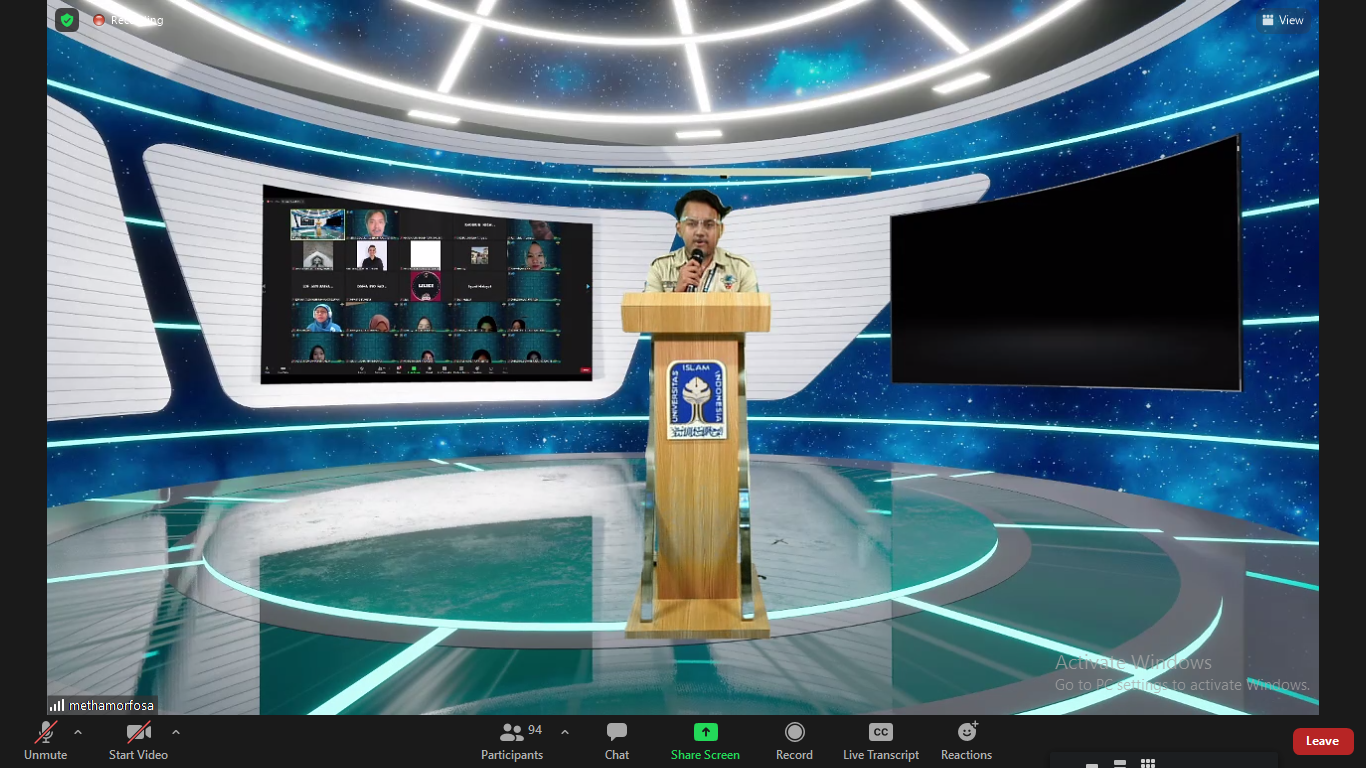The height and width of the screenshot is (768, 1366).
Task: Turn on camera with Start Video
Action: (138, 741)
